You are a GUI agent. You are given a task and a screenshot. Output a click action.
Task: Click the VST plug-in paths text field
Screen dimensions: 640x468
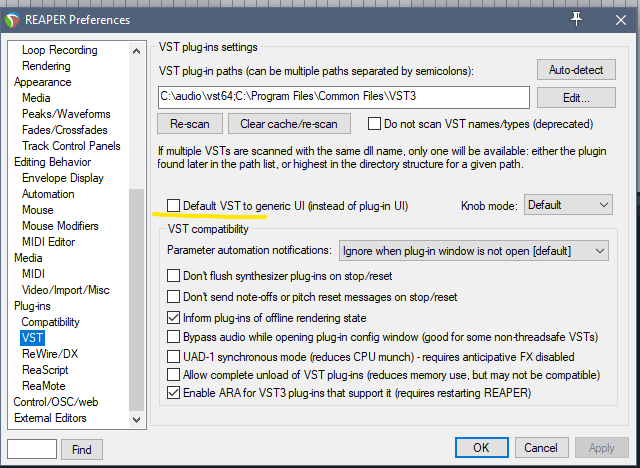click(343, 98)
